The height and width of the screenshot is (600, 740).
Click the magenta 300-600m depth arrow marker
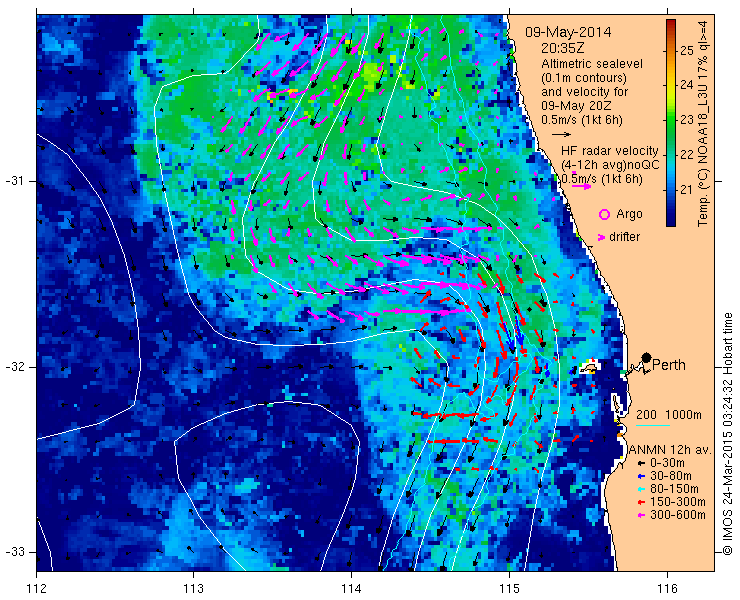coord(639,515)
